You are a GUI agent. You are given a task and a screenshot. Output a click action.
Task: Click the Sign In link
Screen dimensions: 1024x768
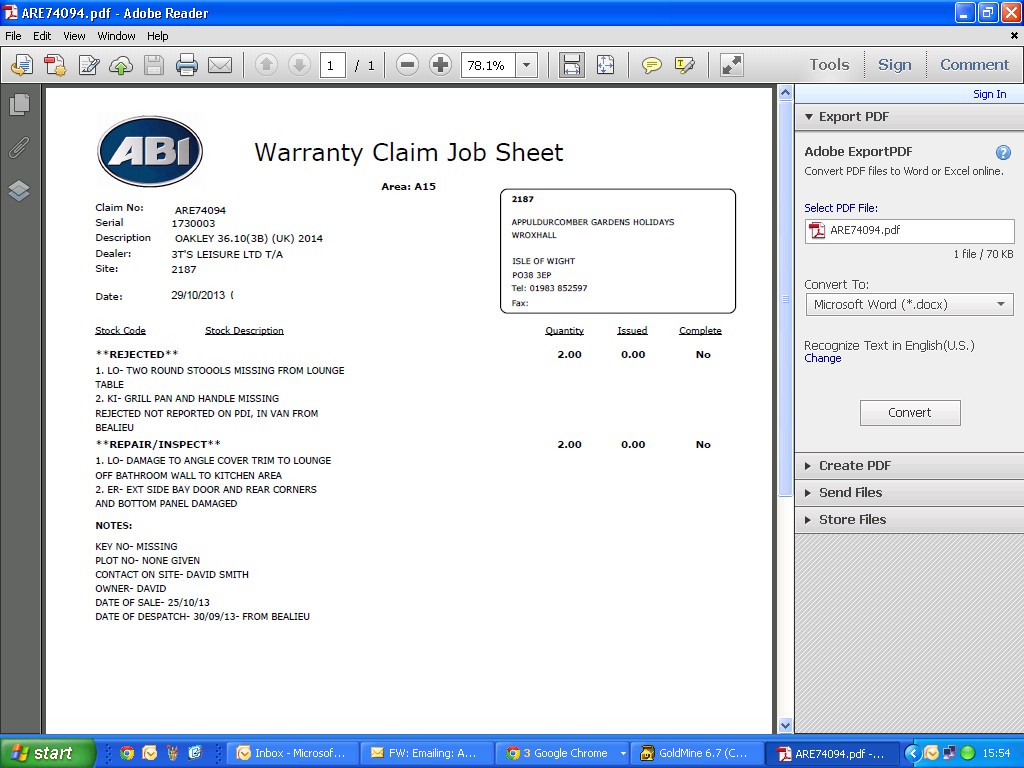point(989,94)
